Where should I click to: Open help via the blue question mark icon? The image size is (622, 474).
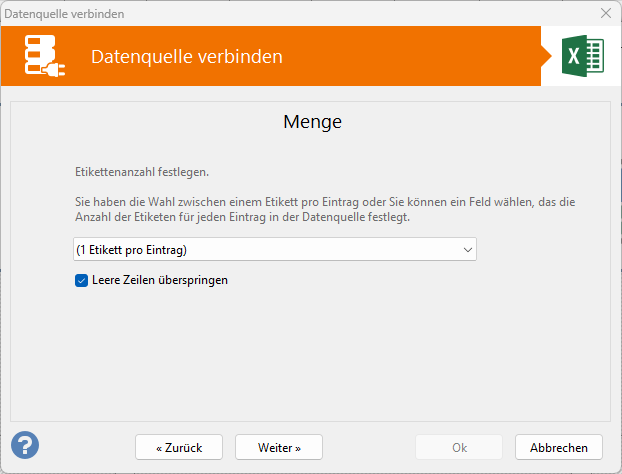(25, 445)
